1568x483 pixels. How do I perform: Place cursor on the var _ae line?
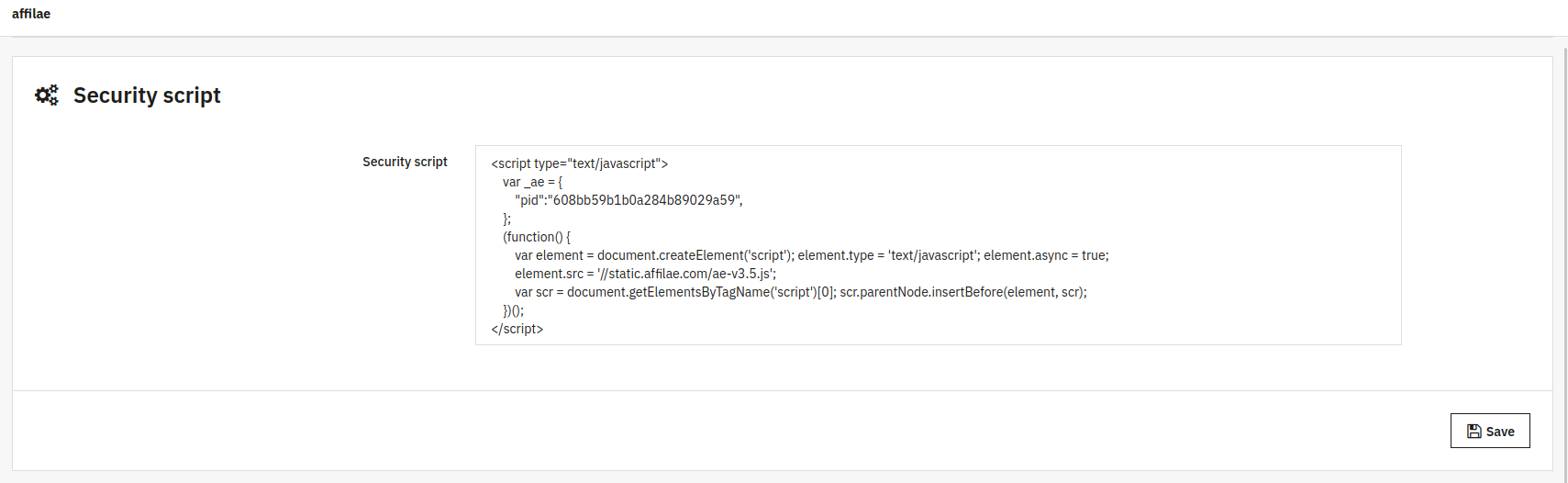click(532, 182)
